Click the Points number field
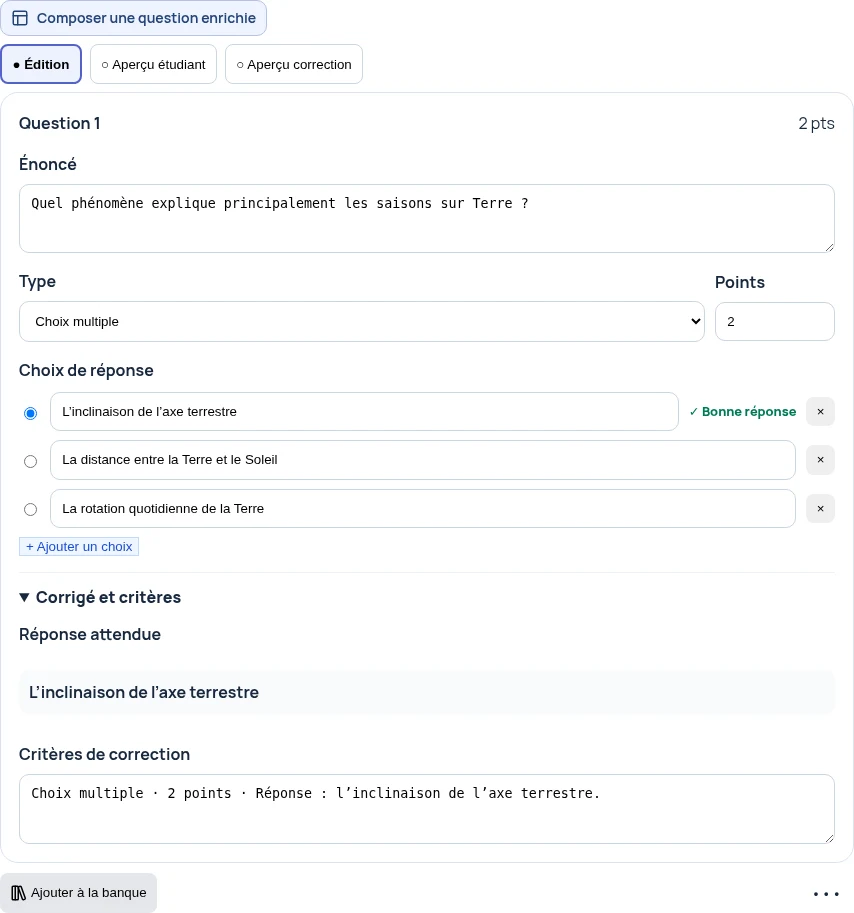The width and height of the screenshot is (854, 913). click(x=775, y=321)
